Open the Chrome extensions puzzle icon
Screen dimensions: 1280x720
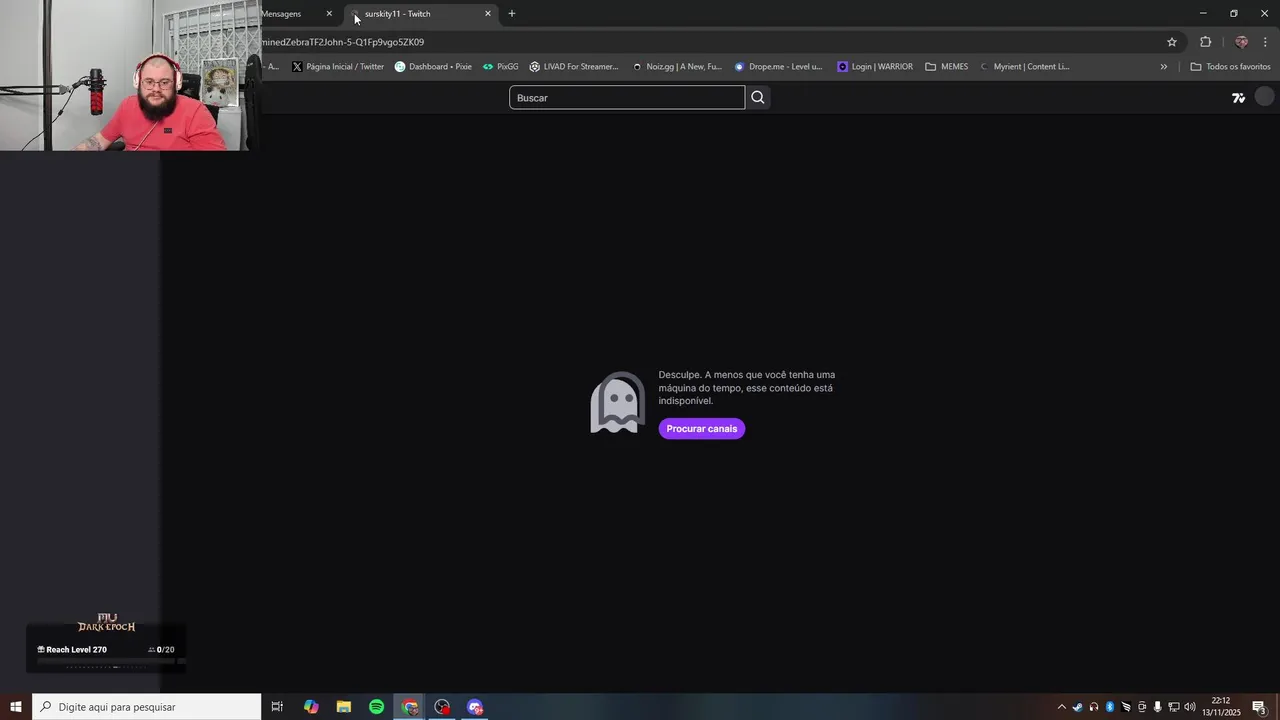[x=1205, y=42]
